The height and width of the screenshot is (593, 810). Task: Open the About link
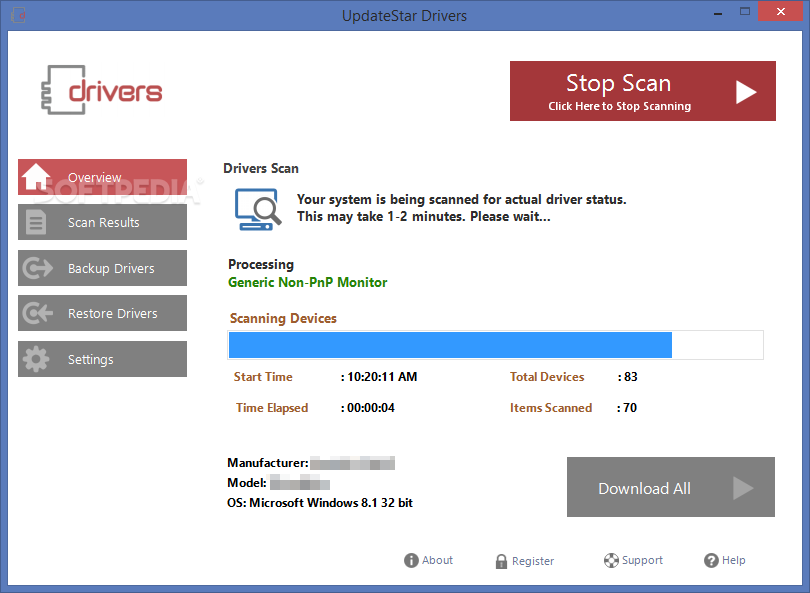[437, 560]
